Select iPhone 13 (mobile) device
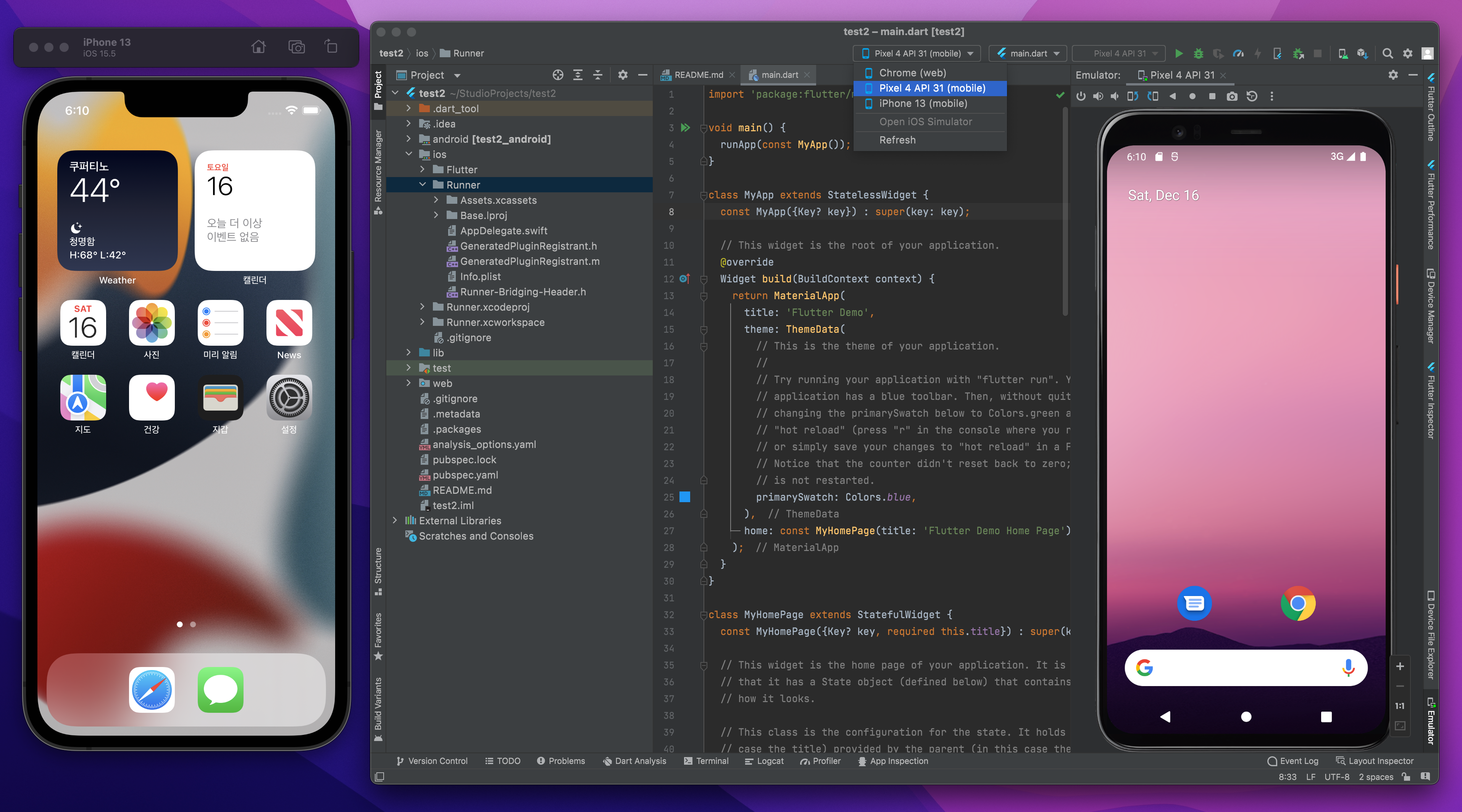Viewport: 1462px width, 812px height. 923,103
